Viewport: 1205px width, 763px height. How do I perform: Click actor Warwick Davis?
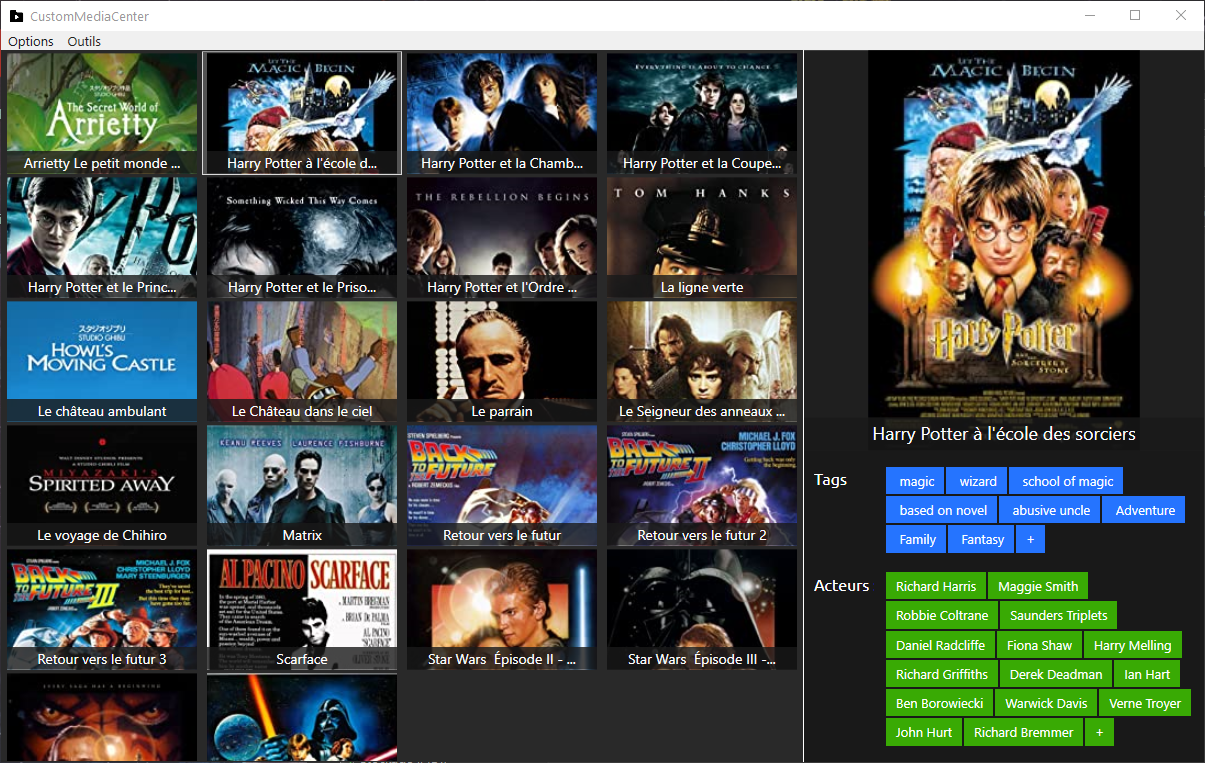pyautogui.click(x=1046, y=703)
